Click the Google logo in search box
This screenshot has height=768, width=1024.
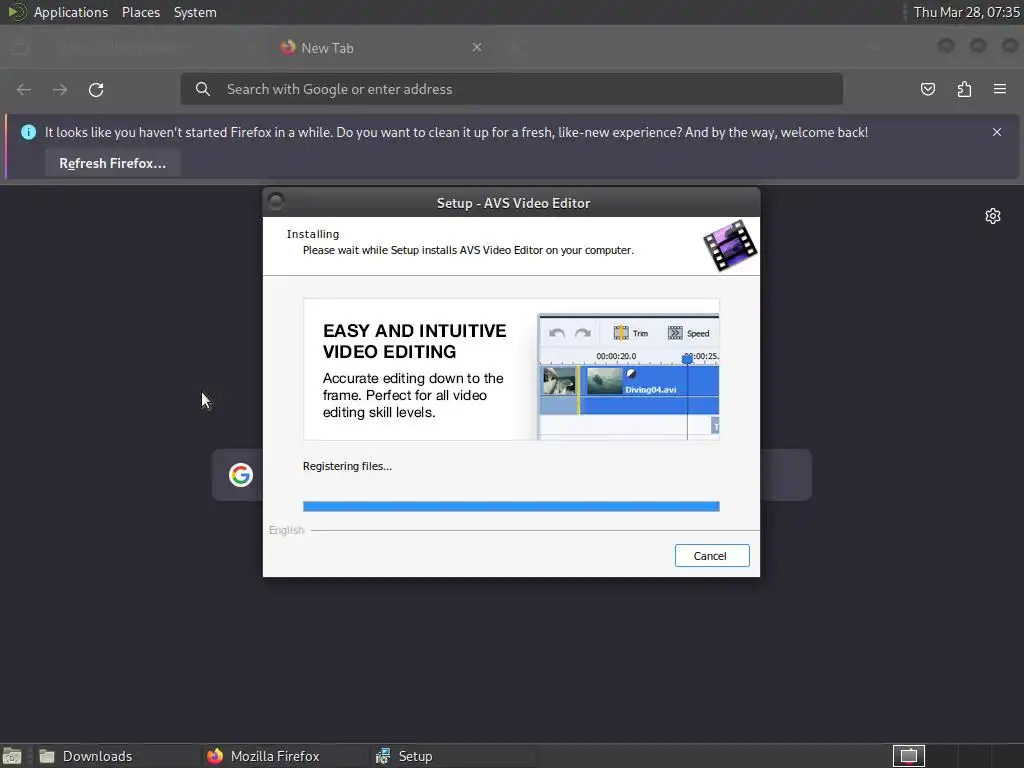[x=241, y=475]
